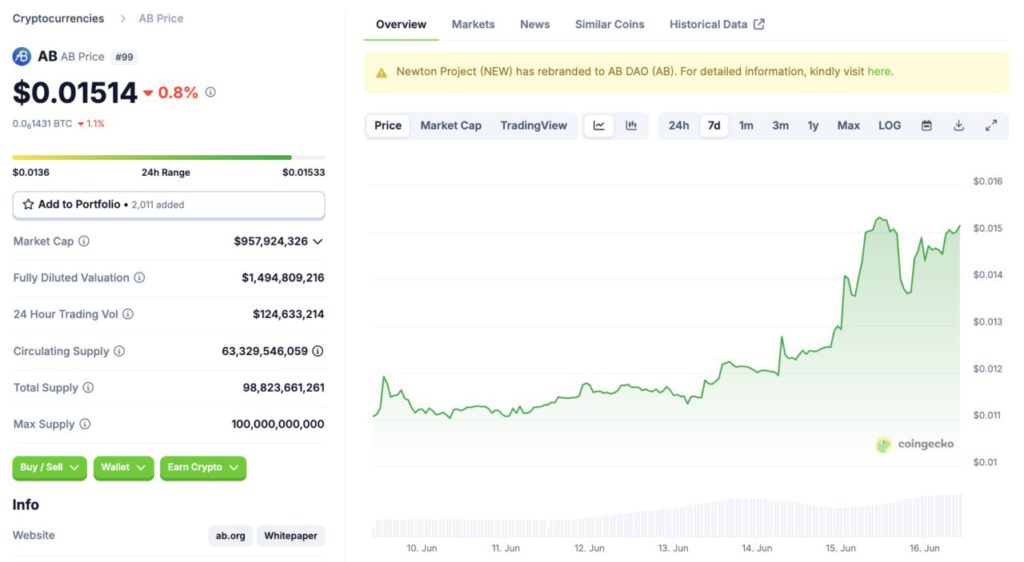This screenshot has width=1024, height=562.
Task: Click the info icon beside price change
Action: click(210, 92)
